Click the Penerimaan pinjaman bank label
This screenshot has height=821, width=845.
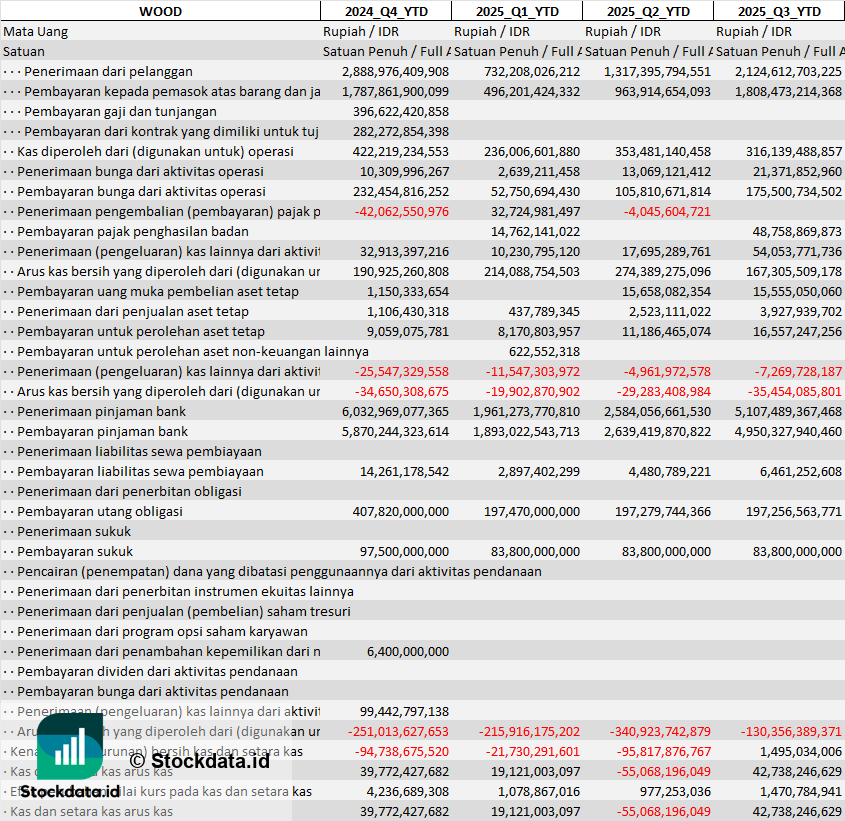pos(101,411)
